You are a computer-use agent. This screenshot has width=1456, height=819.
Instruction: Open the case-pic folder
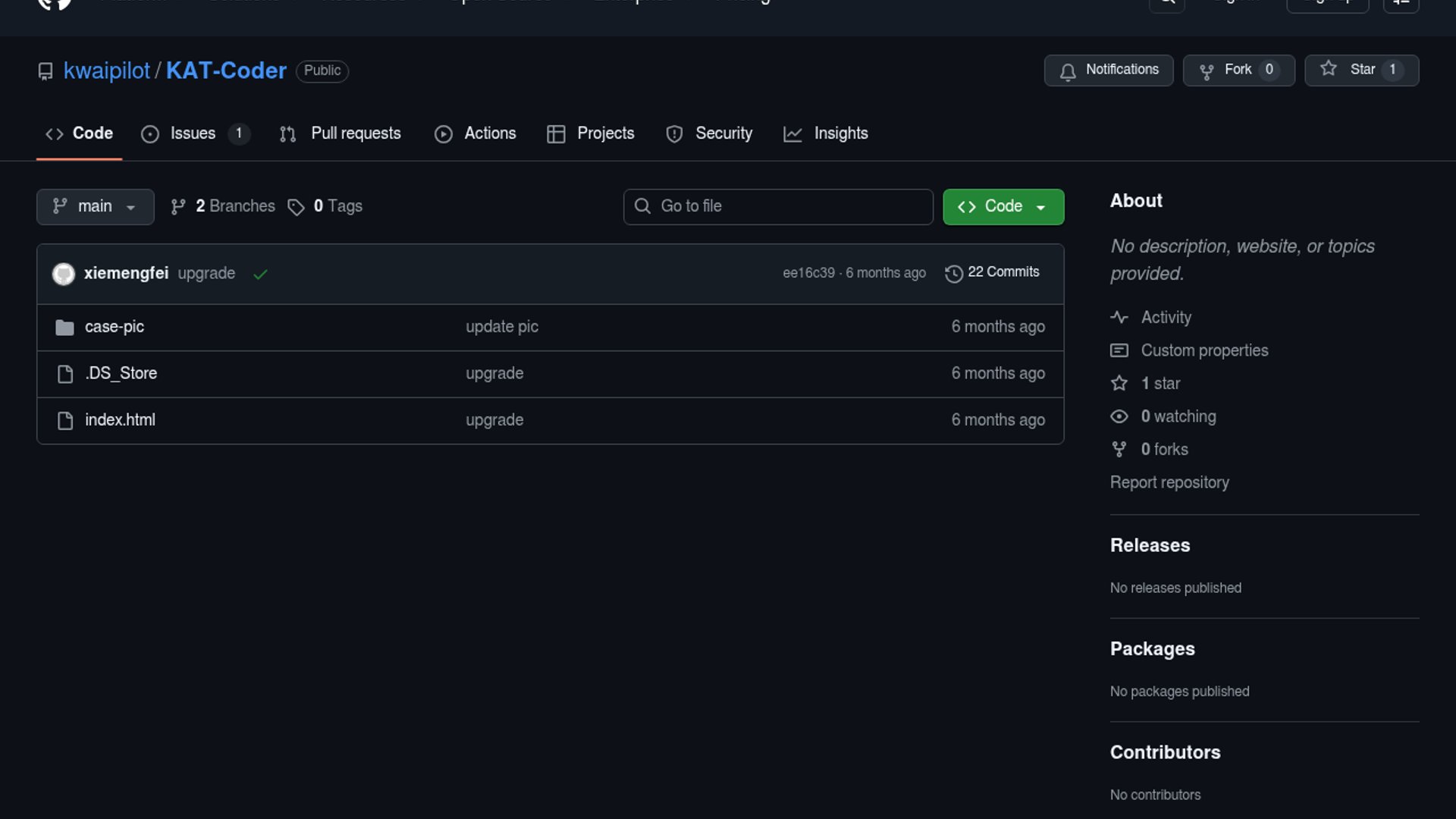point(114,327)
